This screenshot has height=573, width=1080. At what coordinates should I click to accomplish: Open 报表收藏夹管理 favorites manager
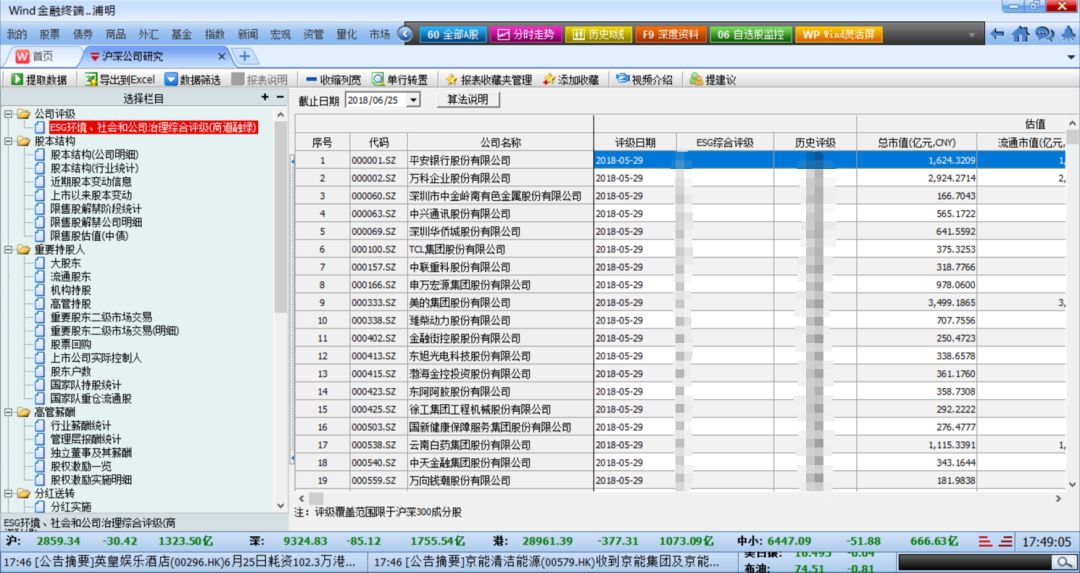(488, 80)
